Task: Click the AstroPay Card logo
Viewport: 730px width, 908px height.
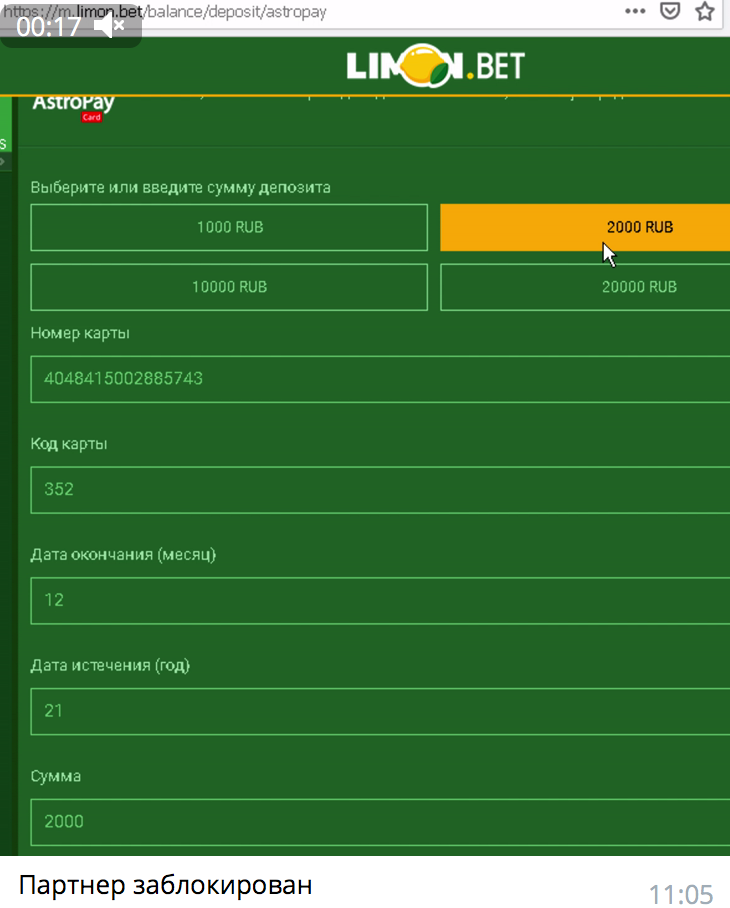Action: tap(74, 108)
